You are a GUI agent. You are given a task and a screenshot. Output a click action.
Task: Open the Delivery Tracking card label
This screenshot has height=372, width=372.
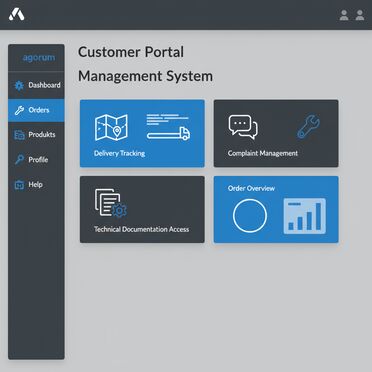point(119,153)
